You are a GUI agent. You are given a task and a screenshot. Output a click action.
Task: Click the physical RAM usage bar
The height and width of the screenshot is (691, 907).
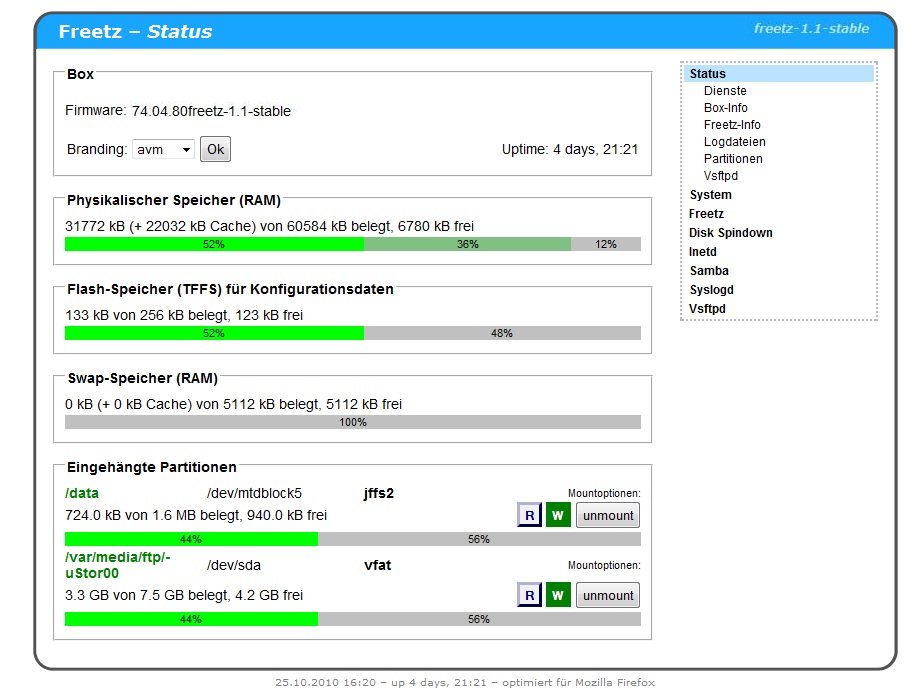(352, 244)
